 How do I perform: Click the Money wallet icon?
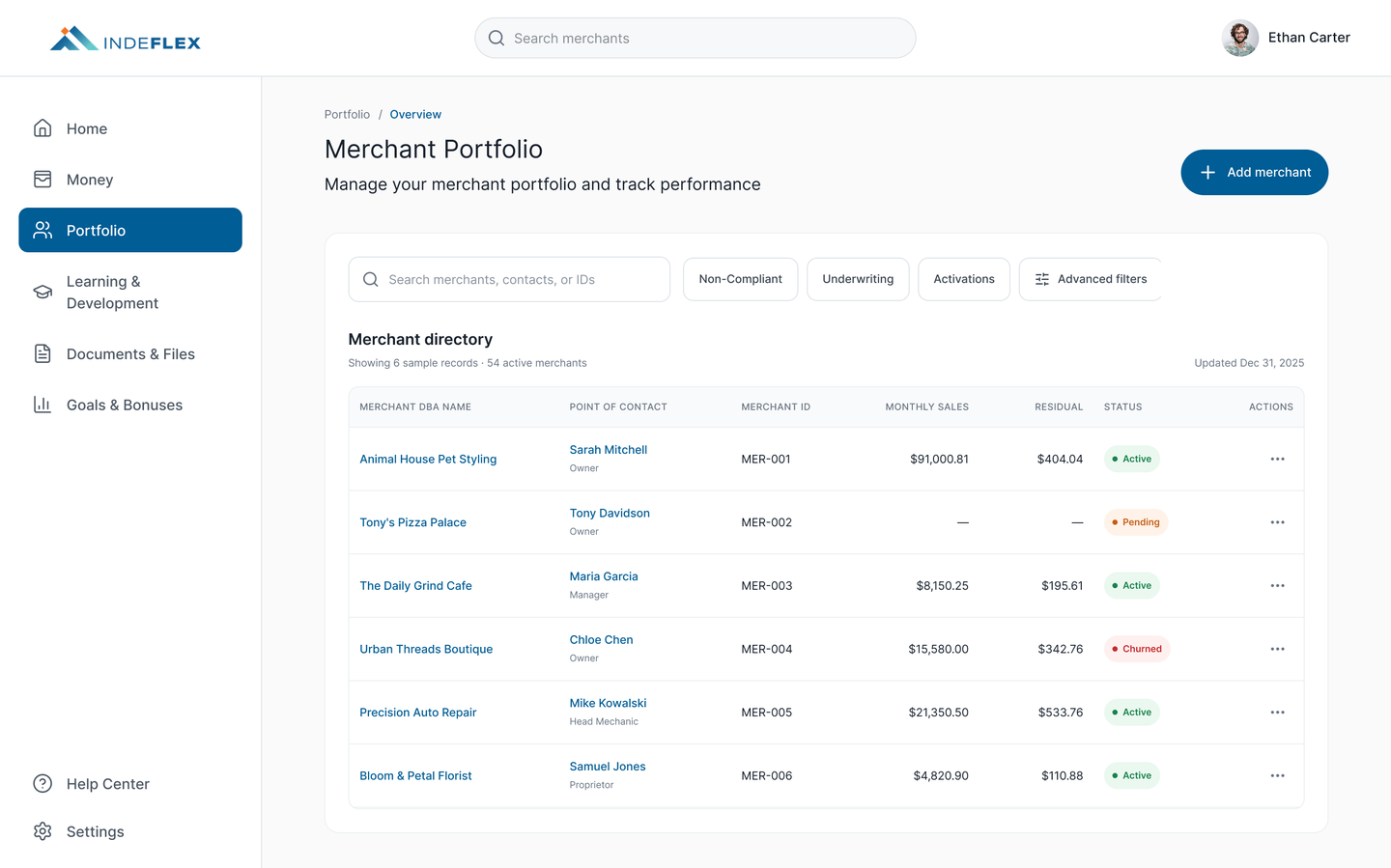point(43,180)
